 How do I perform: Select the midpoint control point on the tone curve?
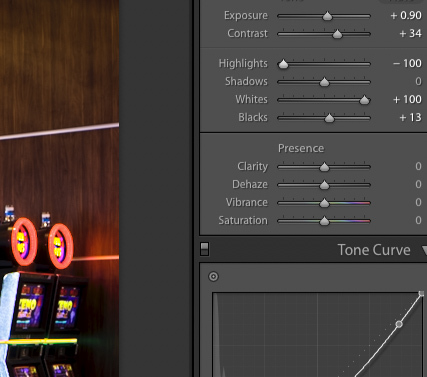(x=399, y=324)
